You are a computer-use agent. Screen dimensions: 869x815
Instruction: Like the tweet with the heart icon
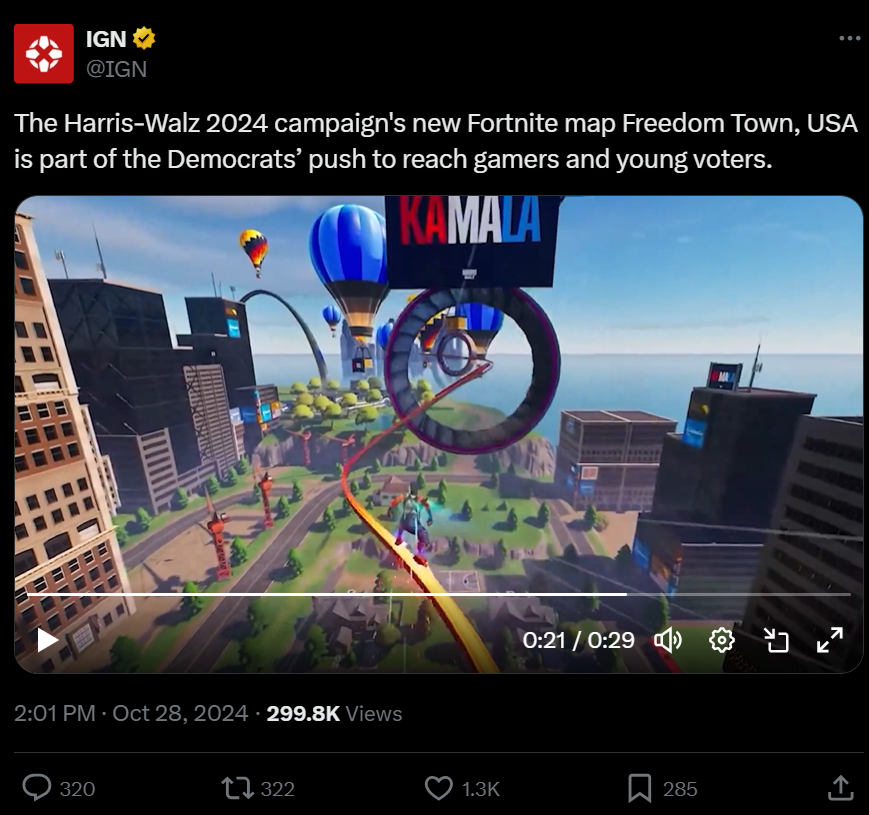(x=438, y=788)
